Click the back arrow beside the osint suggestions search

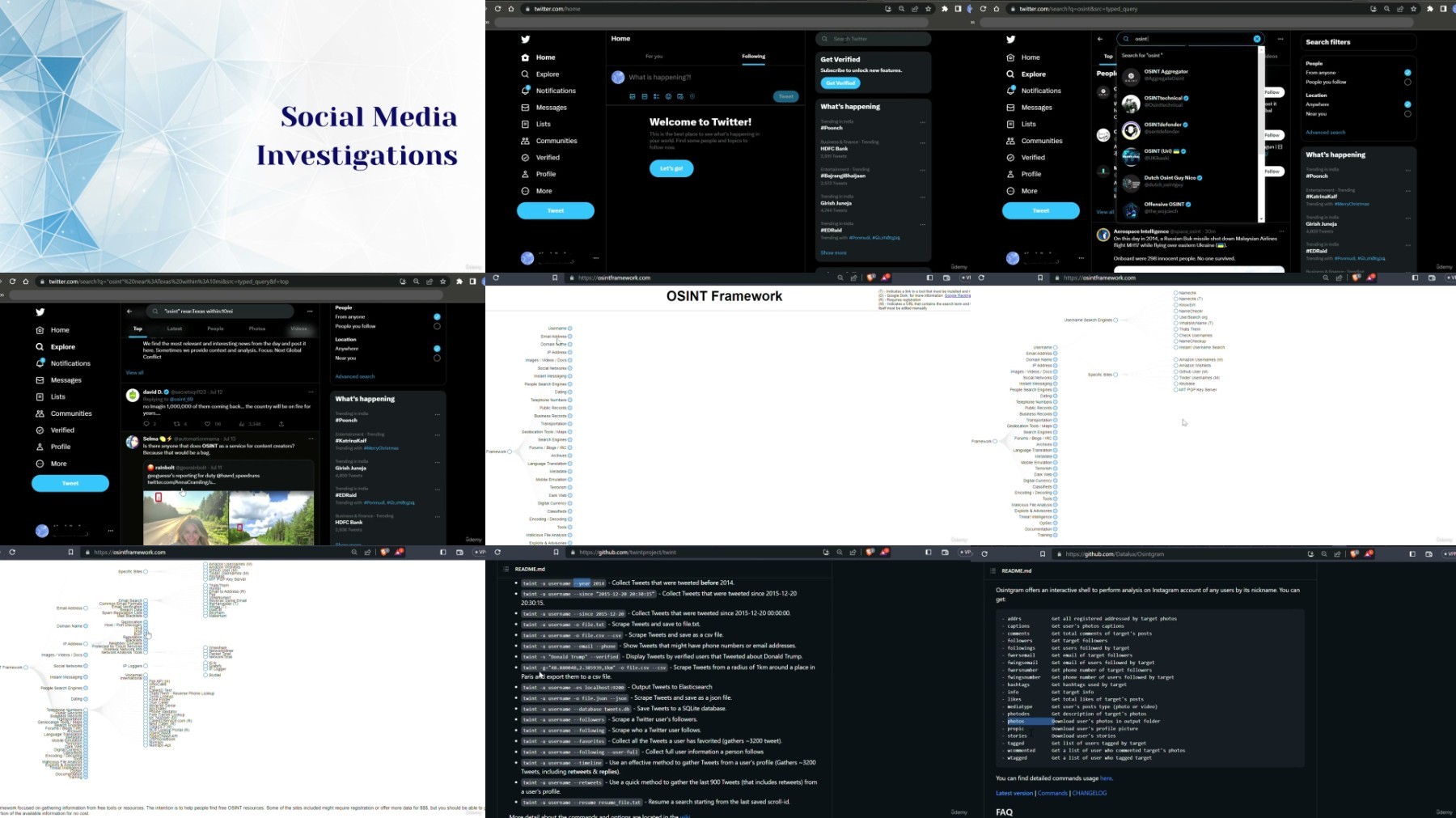coord(1100,39)
